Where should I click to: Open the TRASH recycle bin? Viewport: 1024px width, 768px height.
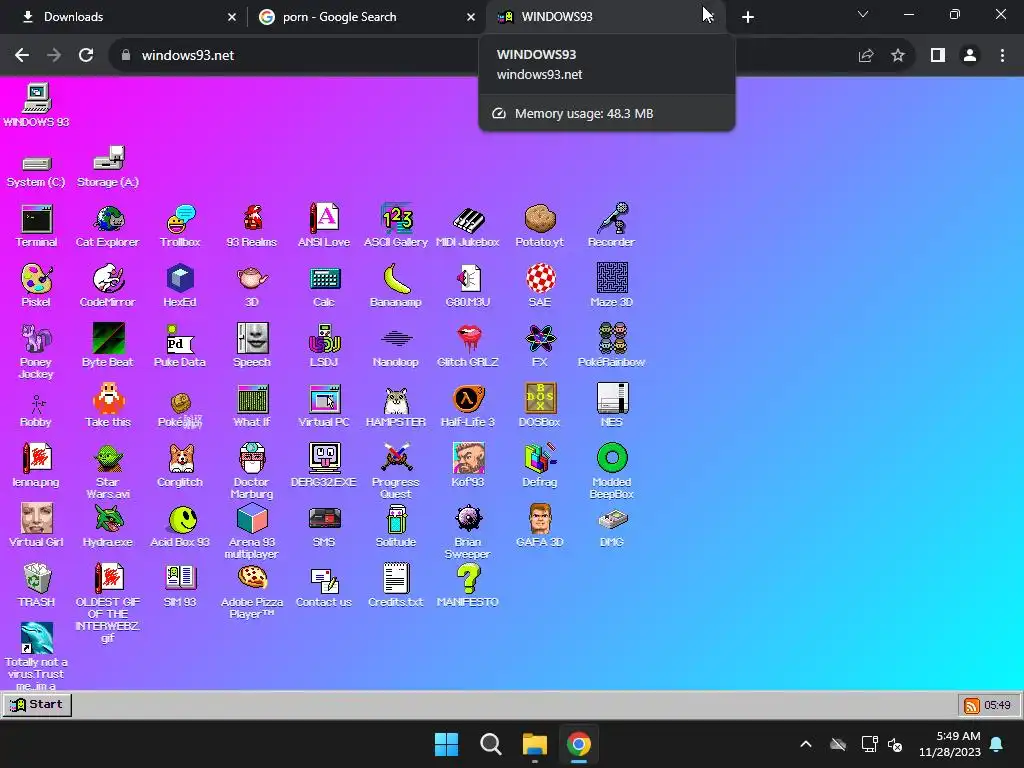pos(37,586)
